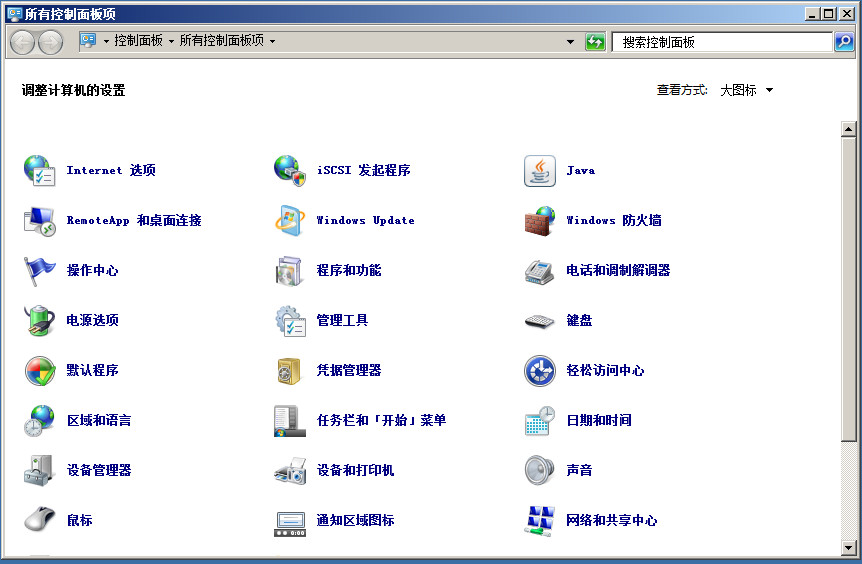Click the 网络和共享中心 text link

pos(612,521)
